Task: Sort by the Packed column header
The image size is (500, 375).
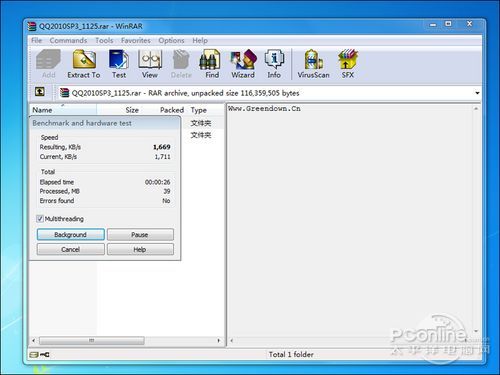Action: coord(172,110)
